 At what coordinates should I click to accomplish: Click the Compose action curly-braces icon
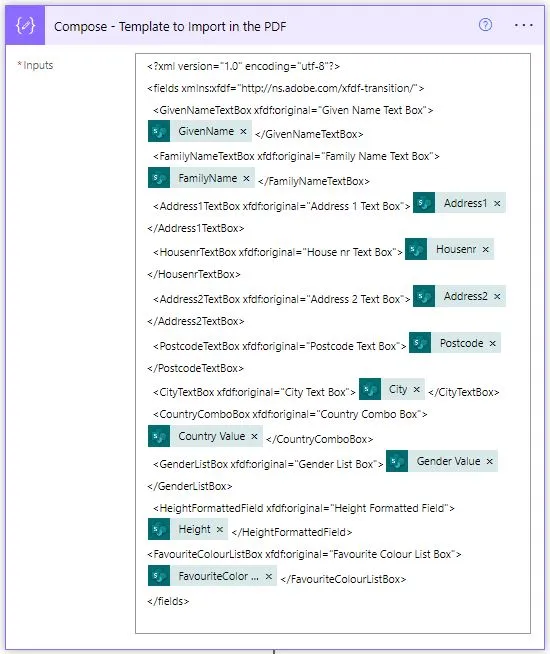[x=25, y=26]
